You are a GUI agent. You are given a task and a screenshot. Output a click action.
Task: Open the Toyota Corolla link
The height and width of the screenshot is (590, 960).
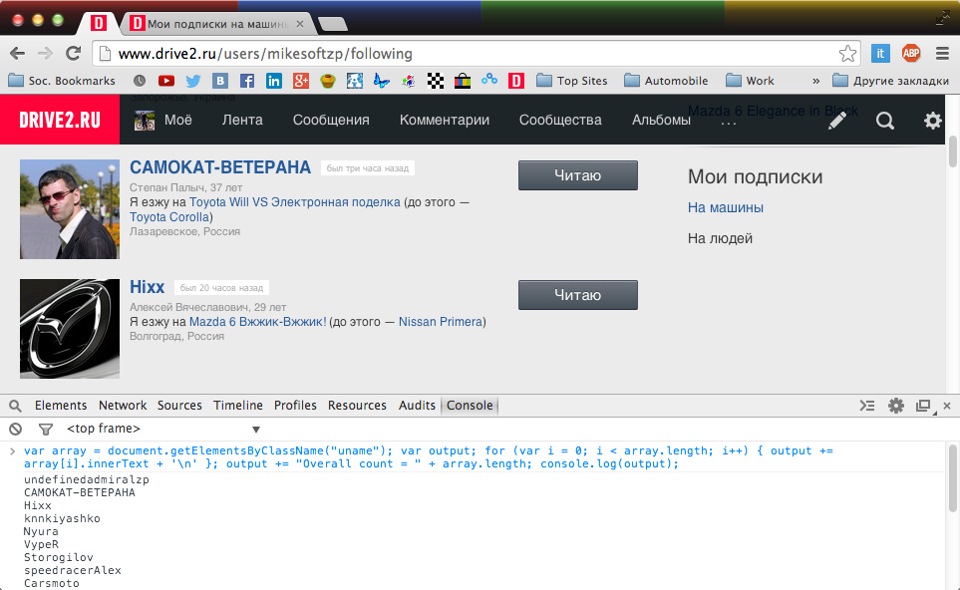(170, 217)
